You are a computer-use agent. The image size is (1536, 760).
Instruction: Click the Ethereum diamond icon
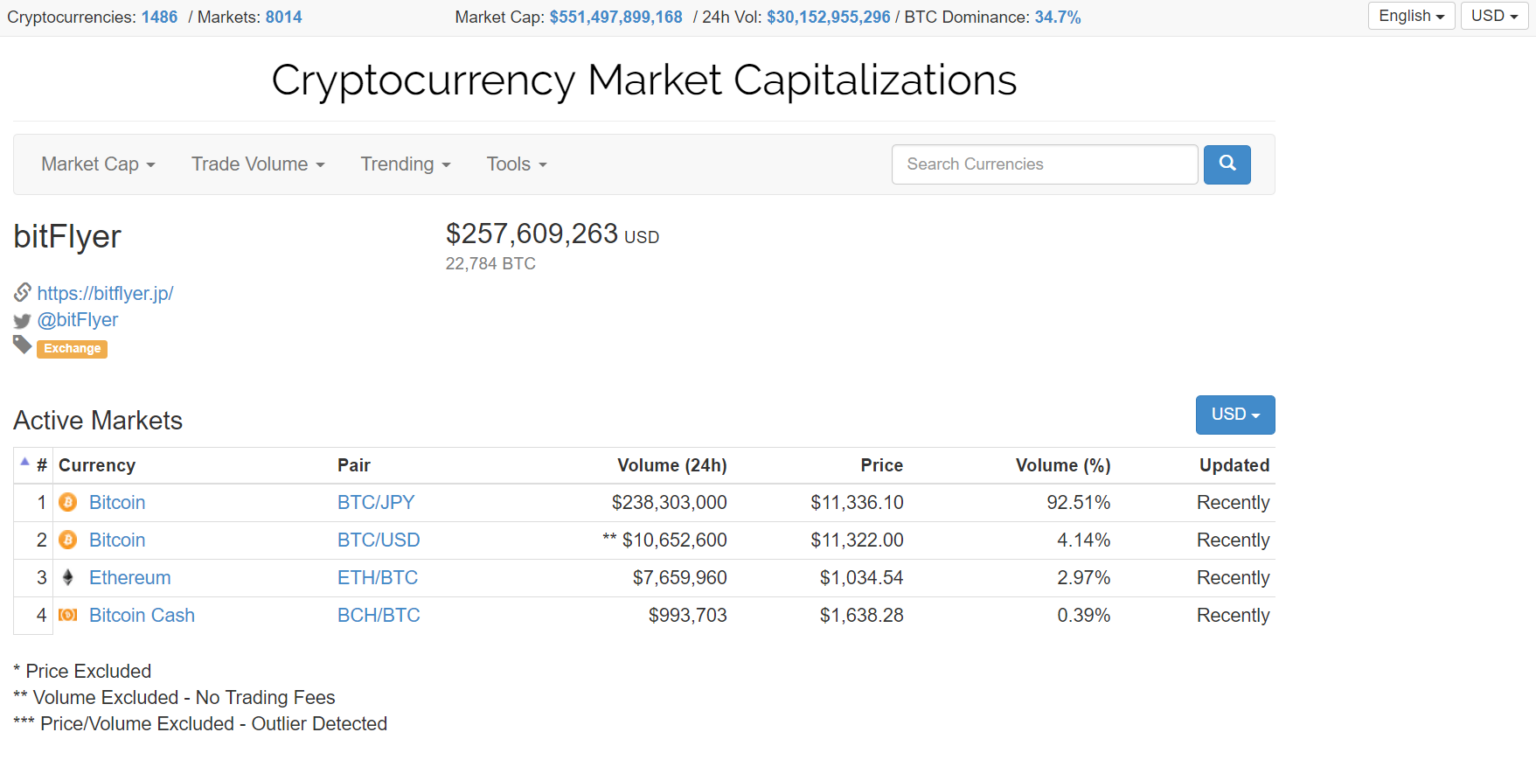tap(68, 578)
